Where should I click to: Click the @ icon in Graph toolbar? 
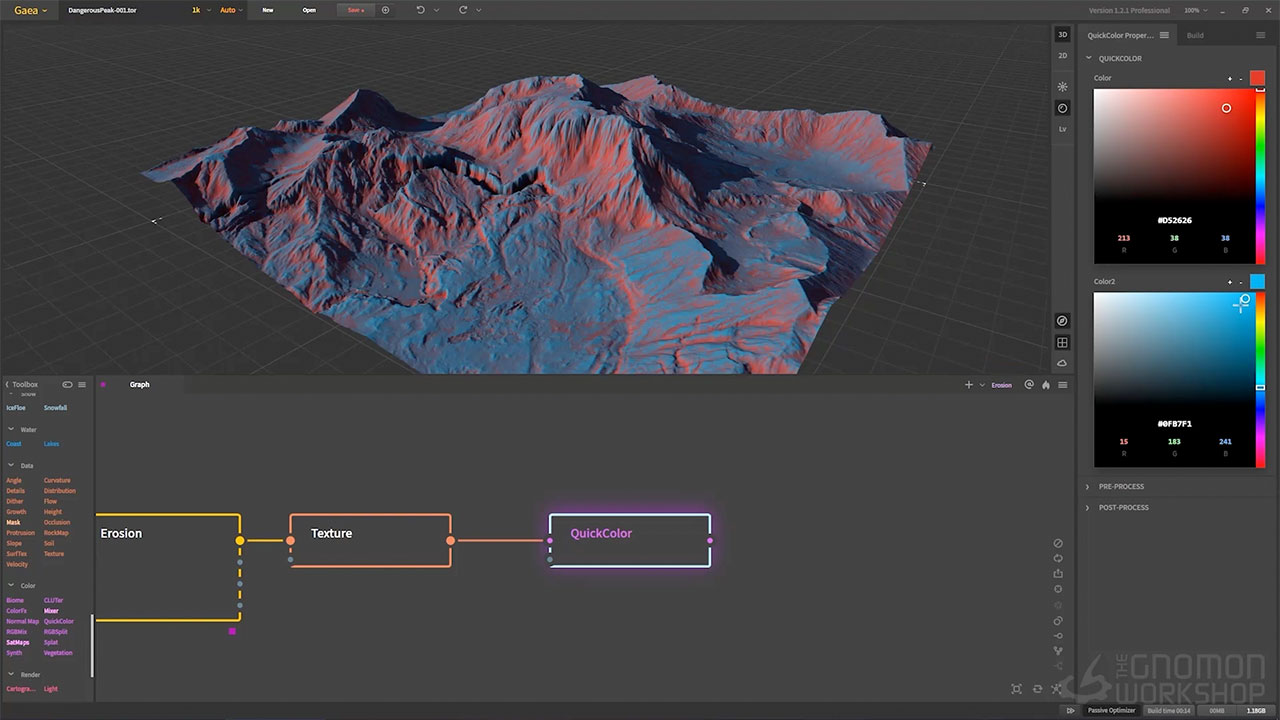(x=1029, y=385)
